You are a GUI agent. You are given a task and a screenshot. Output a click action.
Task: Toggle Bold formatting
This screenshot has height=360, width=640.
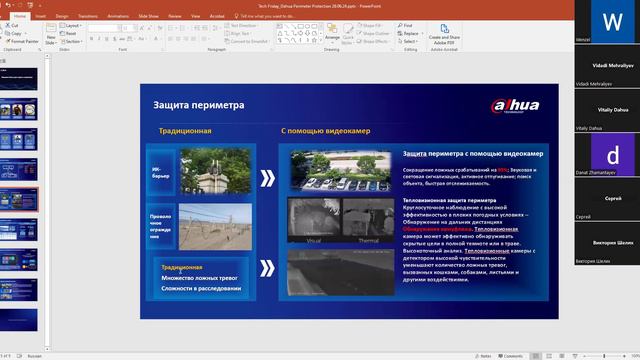[91, 39]
